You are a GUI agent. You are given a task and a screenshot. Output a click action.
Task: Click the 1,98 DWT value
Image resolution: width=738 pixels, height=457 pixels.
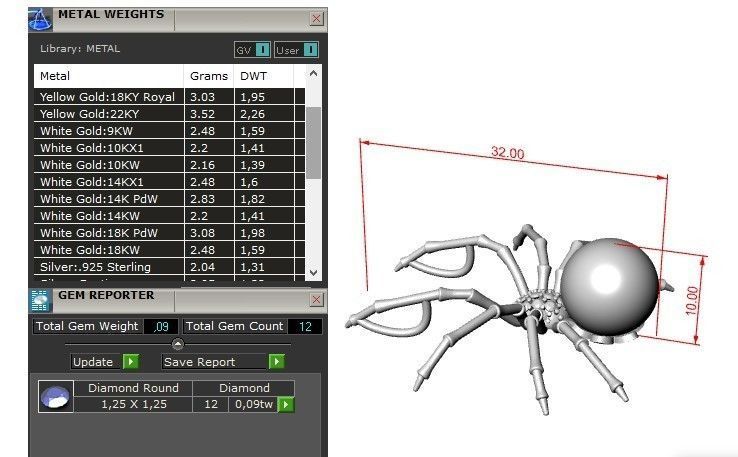coord(252,233)
